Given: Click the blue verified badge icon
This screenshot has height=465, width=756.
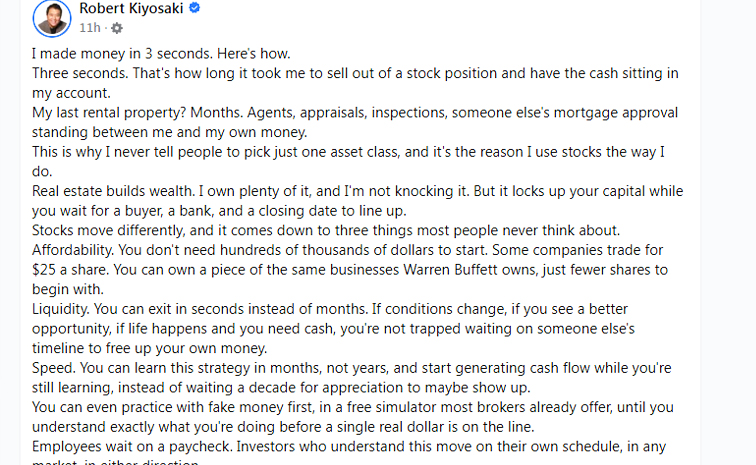Looking at the screenshot, I should point(194,8).
